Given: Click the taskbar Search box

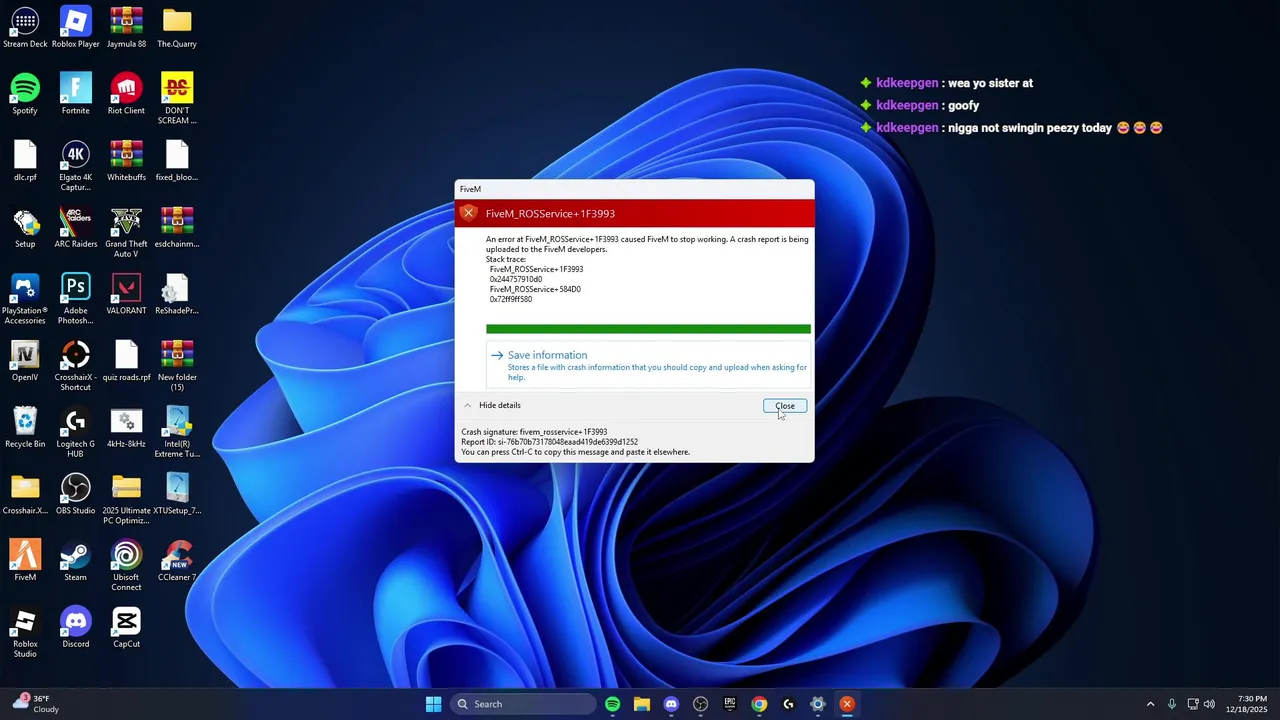Looking at the screenshot, I should [522, 704].
